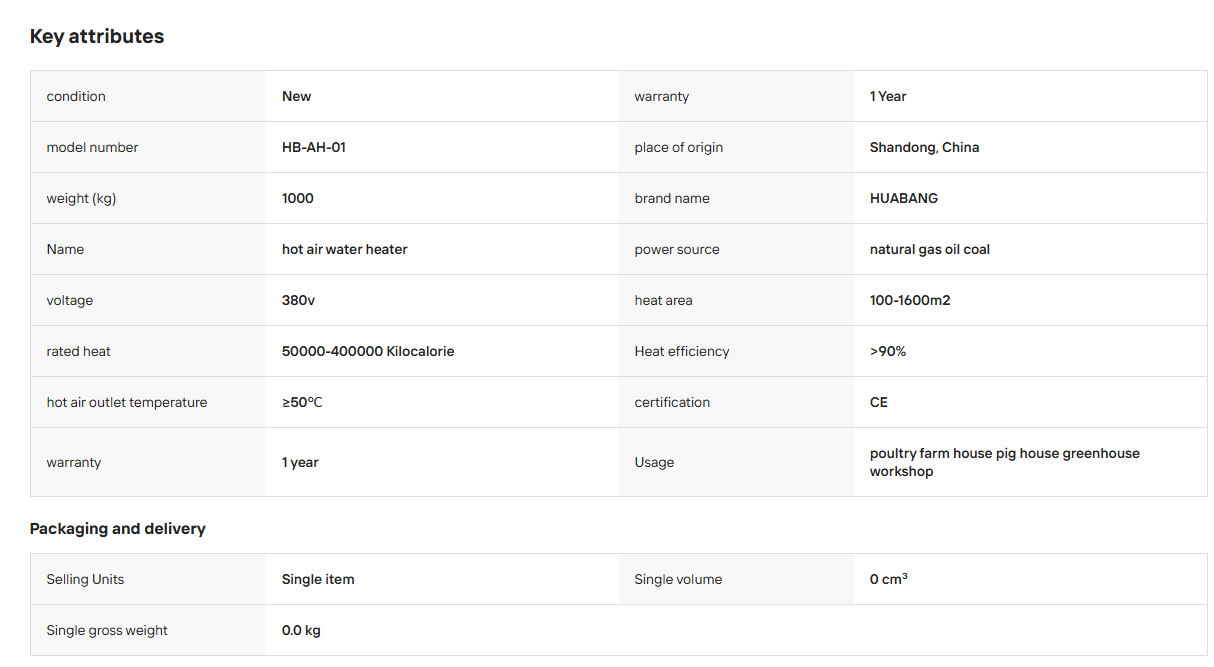Click the CE certification value

[879, 402]
